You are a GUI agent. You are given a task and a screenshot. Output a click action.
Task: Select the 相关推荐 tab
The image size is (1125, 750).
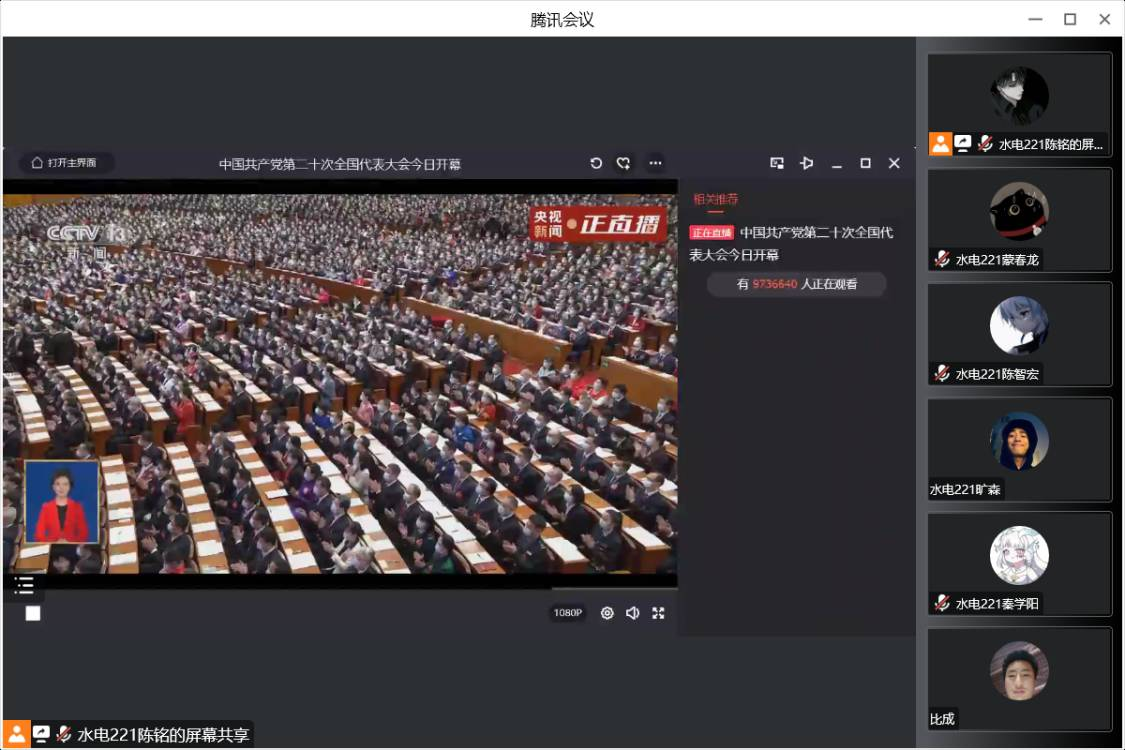tap(715, 200)
